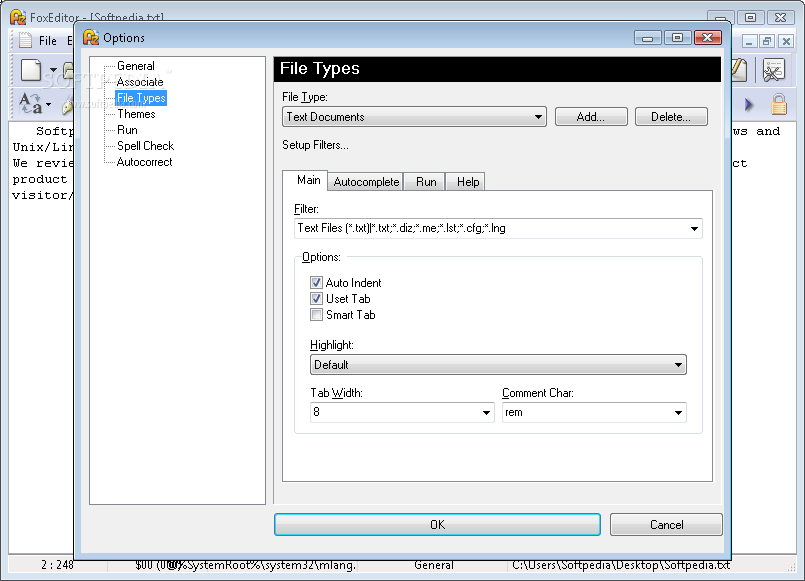The height and width of the screenshot is (581, 805).
Task: Click the New document icon in toolbar
Action: click(31, 70)
